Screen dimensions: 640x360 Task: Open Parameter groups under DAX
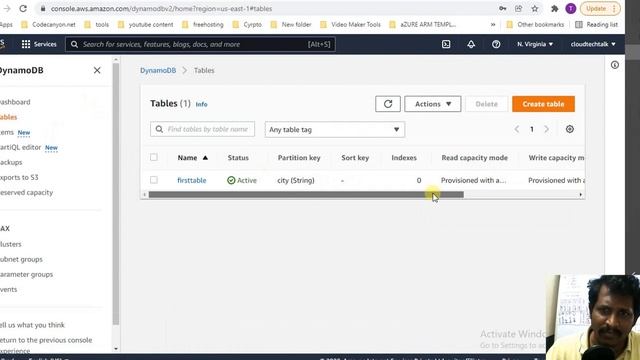click(26, 274)
